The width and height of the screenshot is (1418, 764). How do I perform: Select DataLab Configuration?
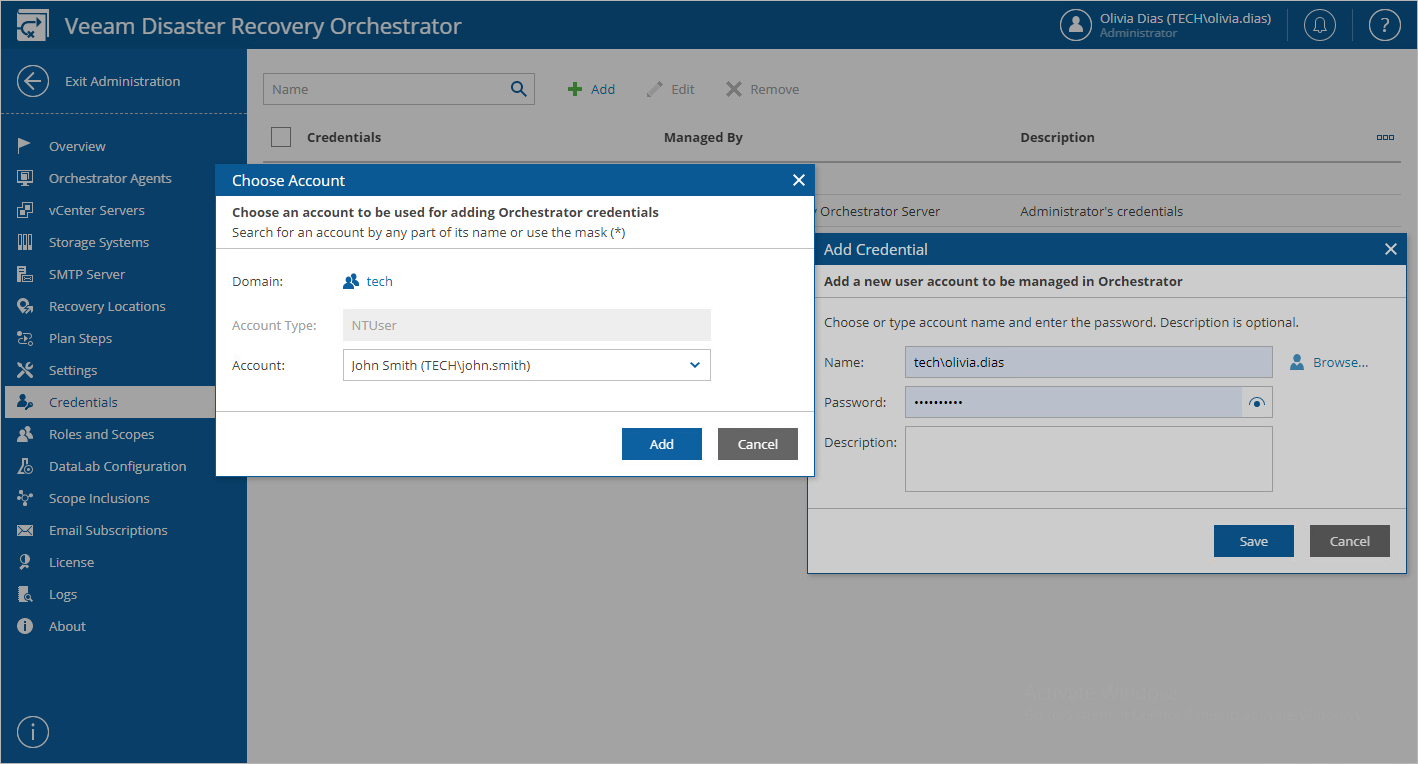117,466
